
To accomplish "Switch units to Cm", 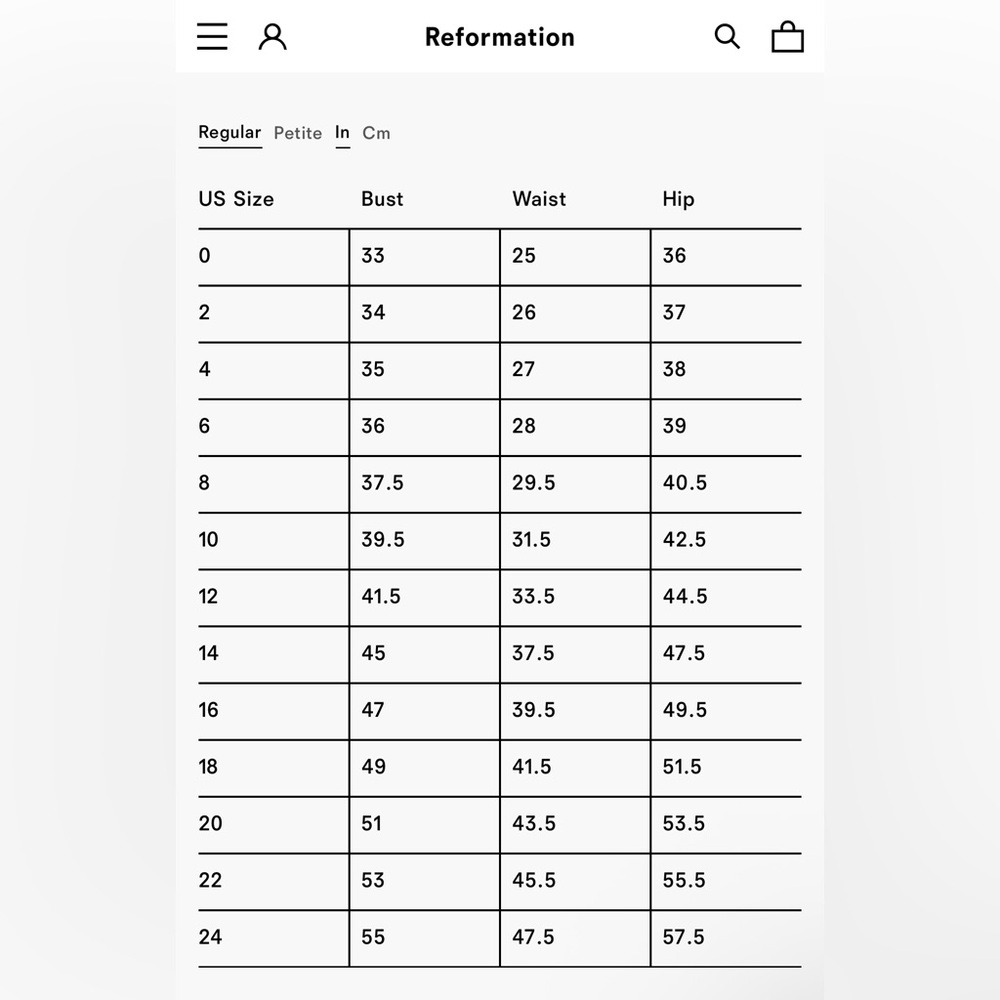I will pos(376,133).
